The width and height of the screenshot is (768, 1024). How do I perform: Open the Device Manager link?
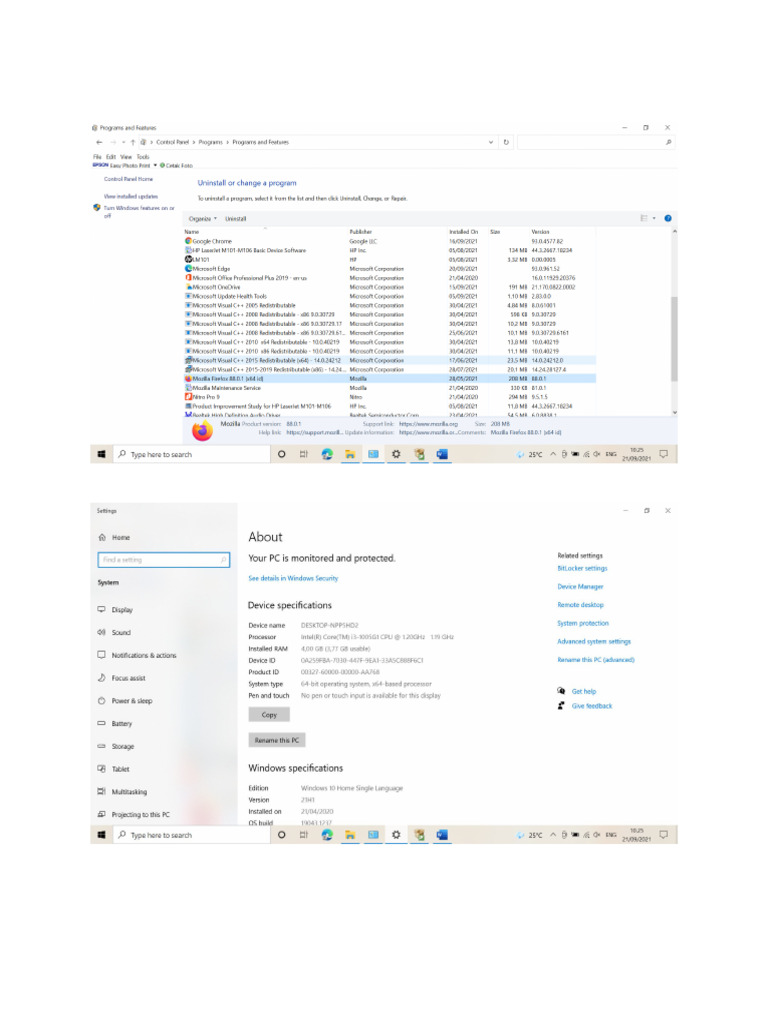click(580, 586)
